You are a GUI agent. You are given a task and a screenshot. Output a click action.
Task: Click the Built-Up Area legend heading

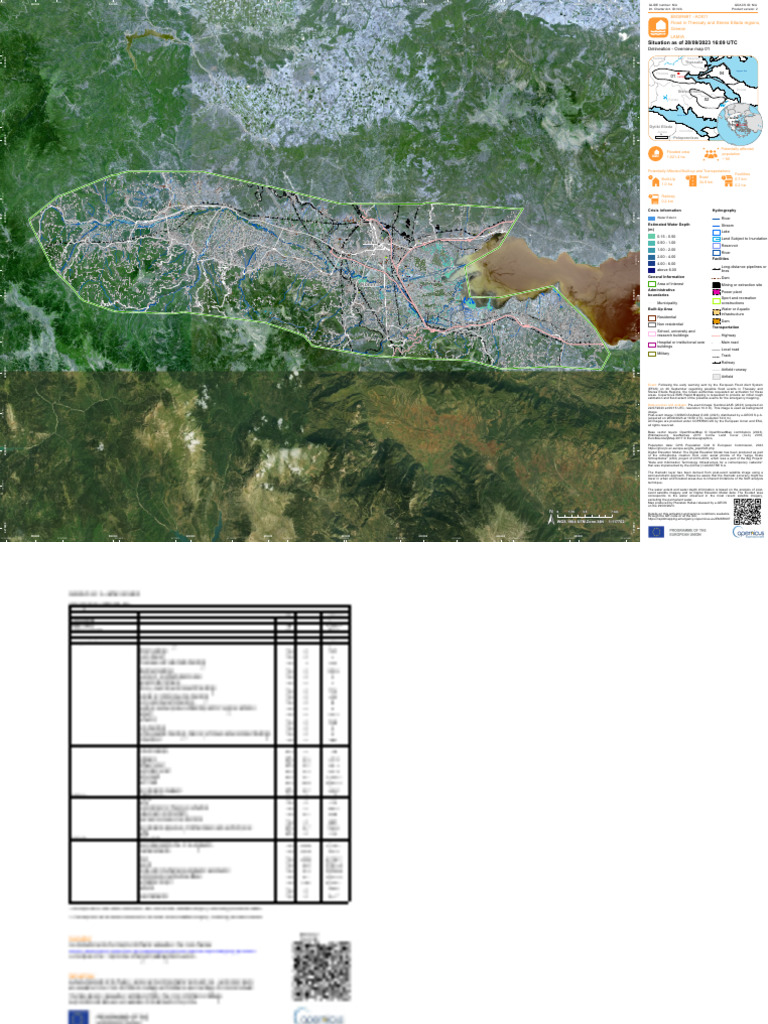(x=660, y=310)
